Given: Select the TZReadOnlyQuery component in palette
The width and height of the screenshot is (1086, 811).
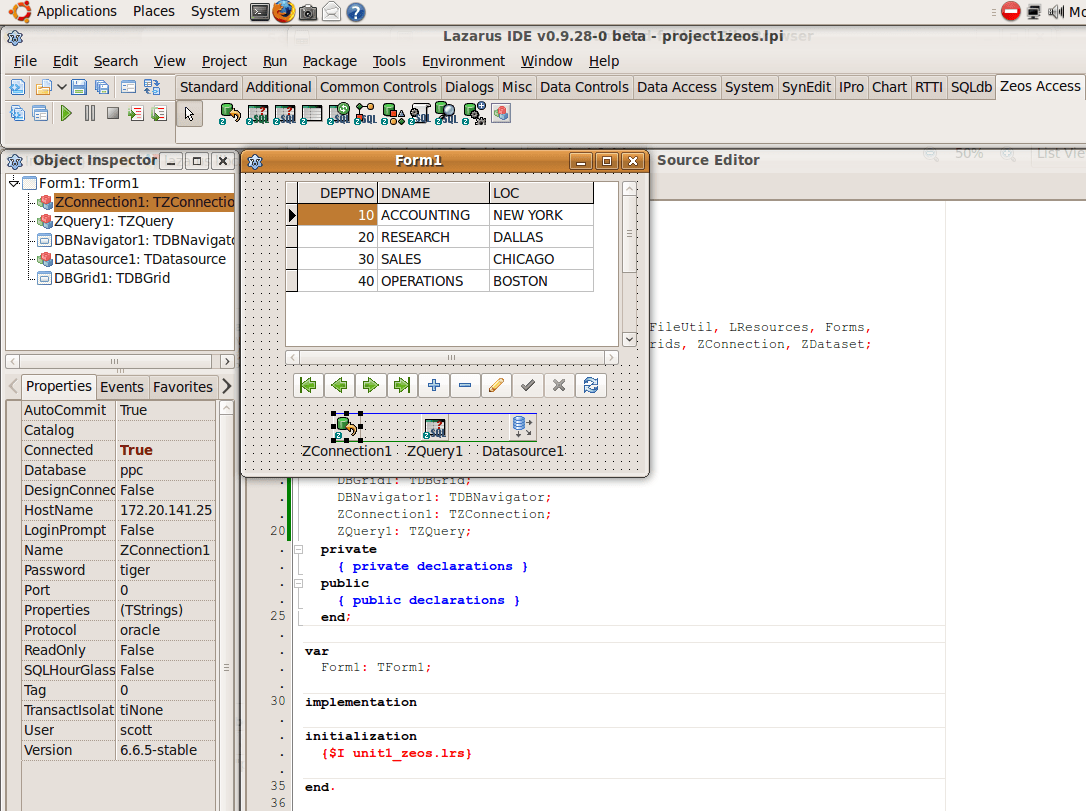Looking at the screenshot, I should tap(257, 114).
